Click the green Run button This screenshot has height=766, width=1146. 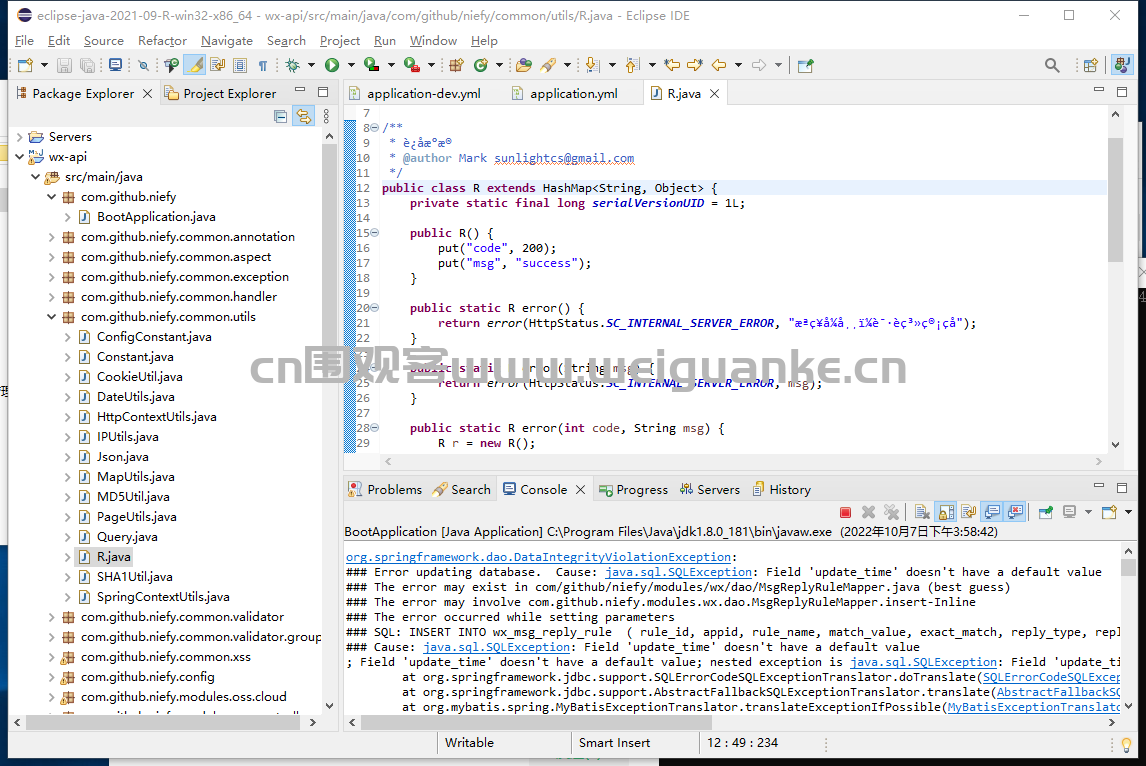(332, 66)
